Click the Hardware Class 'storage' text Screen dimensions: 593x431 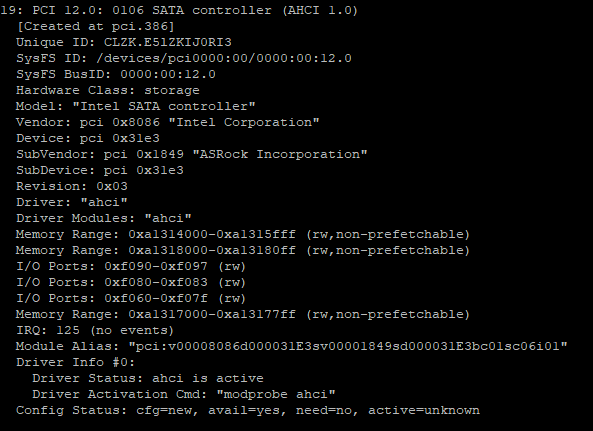172,90
